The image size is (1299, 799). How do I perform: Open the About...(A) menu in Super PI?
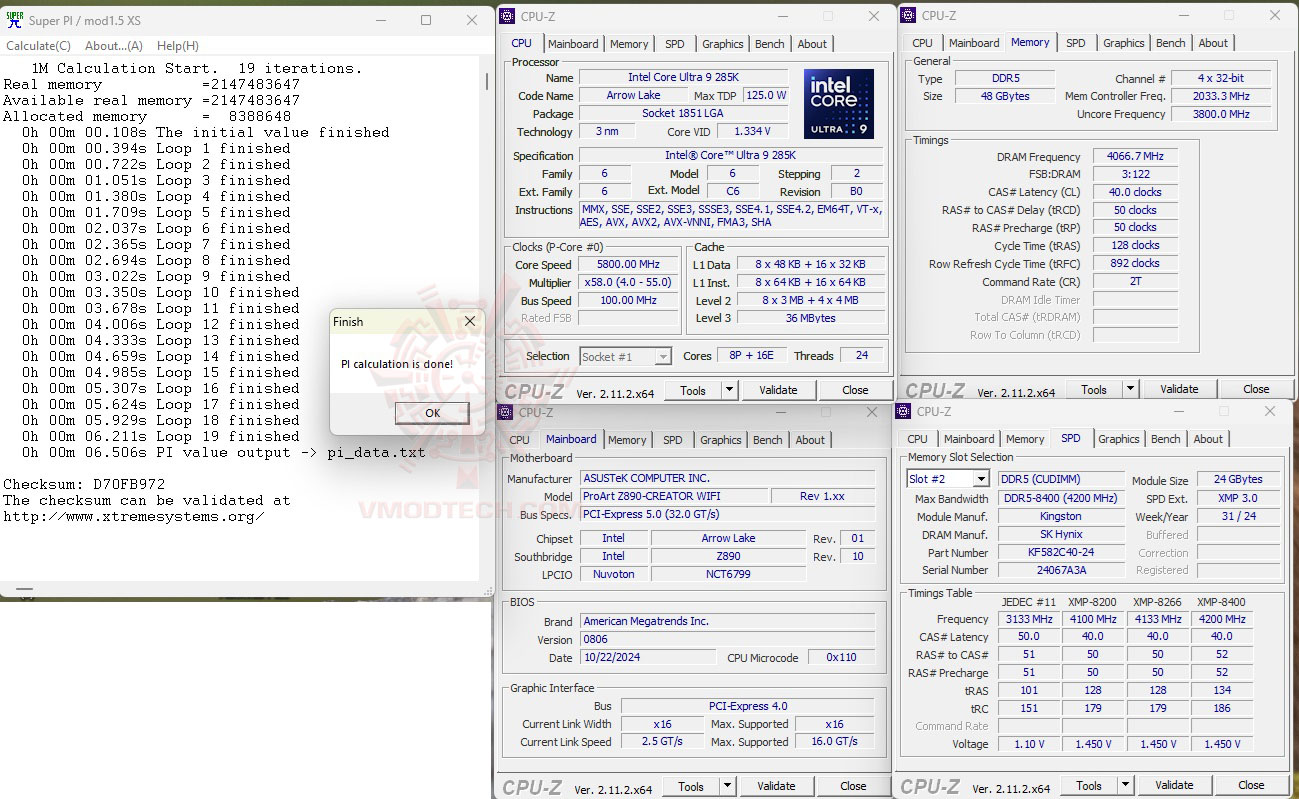click(114, 46)
